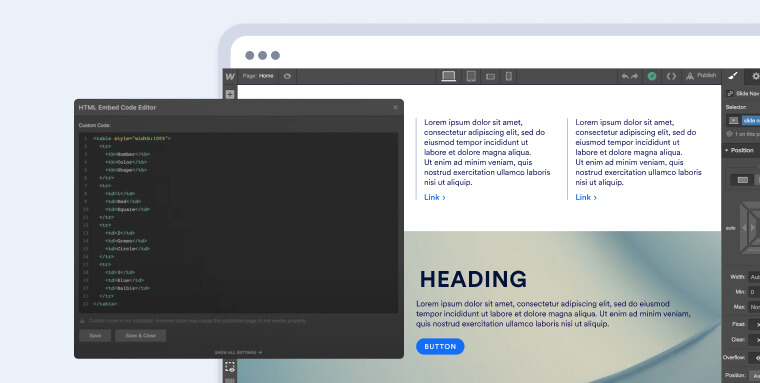Click the undo arrow
The image size is (760, 383).
pyautogui.click(x=625, y=76)
